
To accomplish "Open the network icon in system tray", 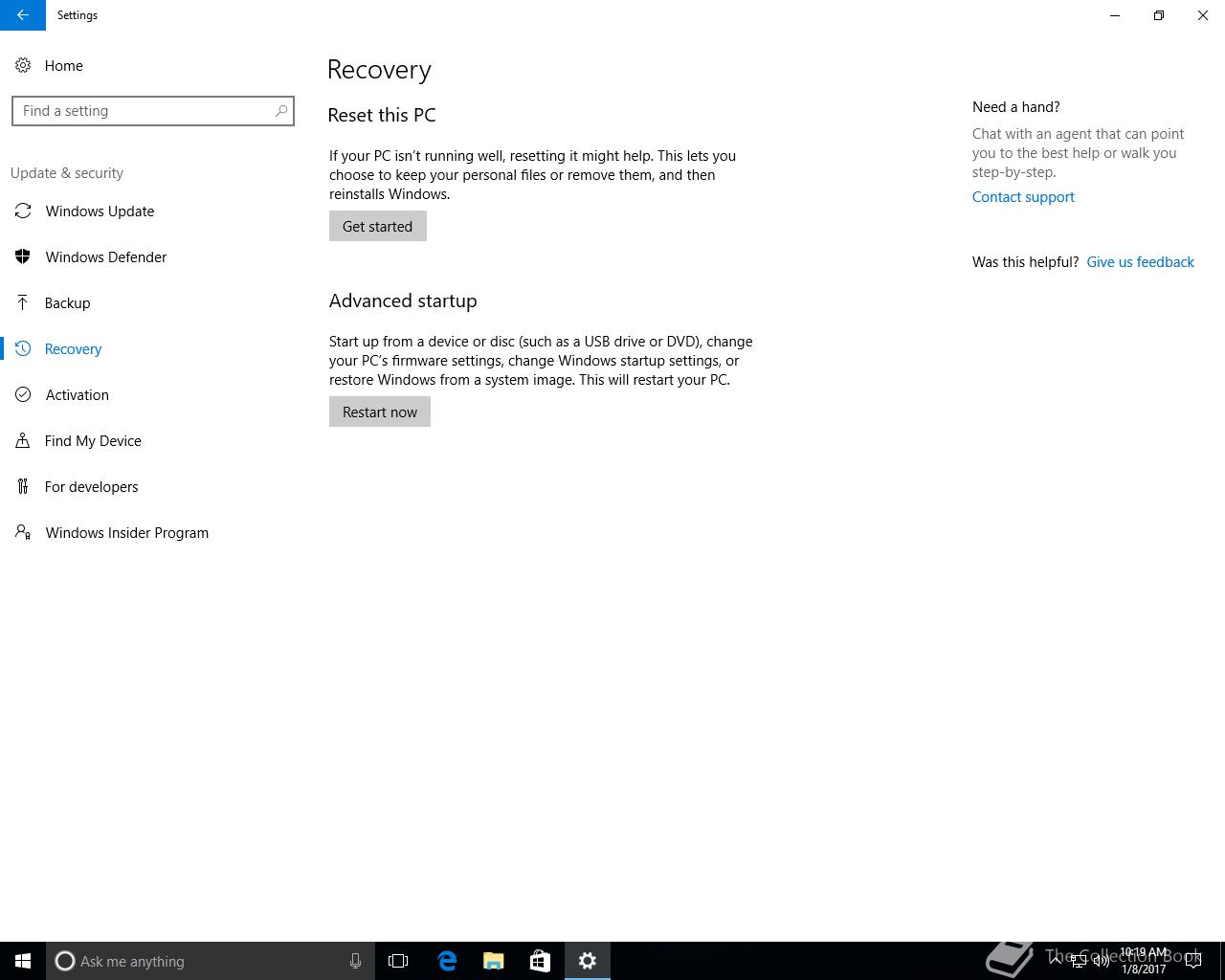I will pyautogui.click(x=1079, y=961).
